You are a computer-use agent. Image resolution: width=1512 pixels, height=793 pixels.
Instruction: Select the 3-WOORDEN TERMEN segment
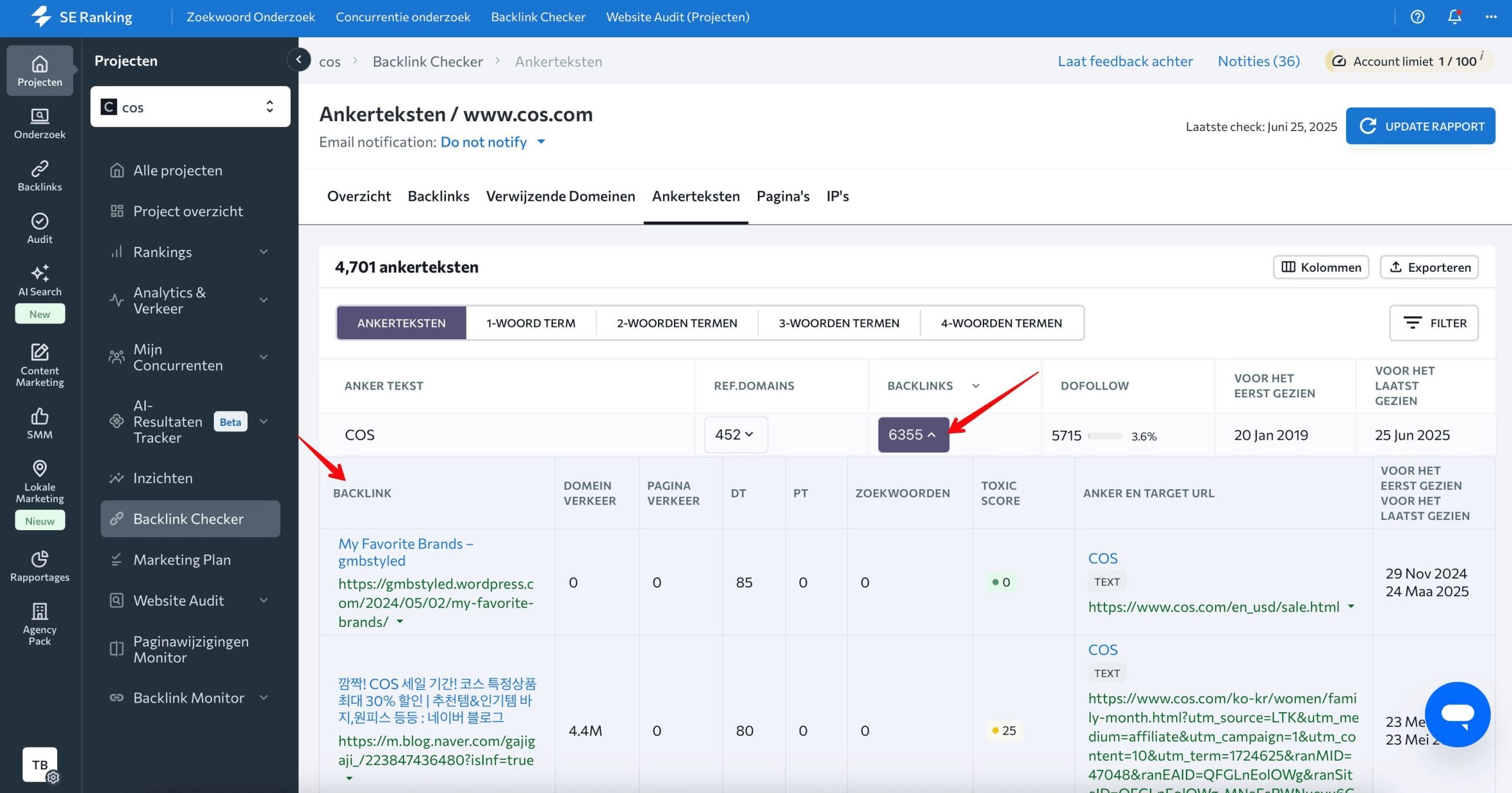[x=839, y=323]
